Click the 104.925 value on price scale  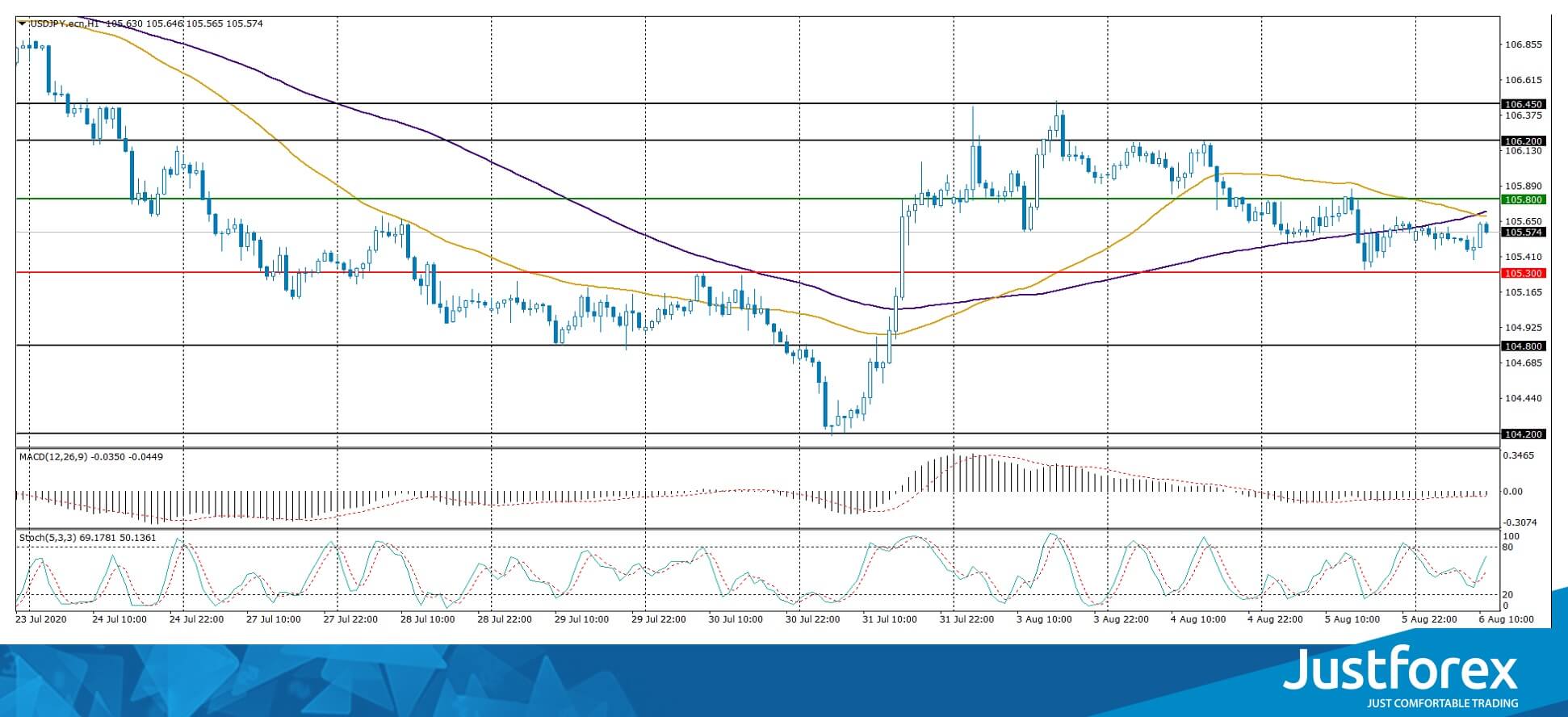[1524, 328]
